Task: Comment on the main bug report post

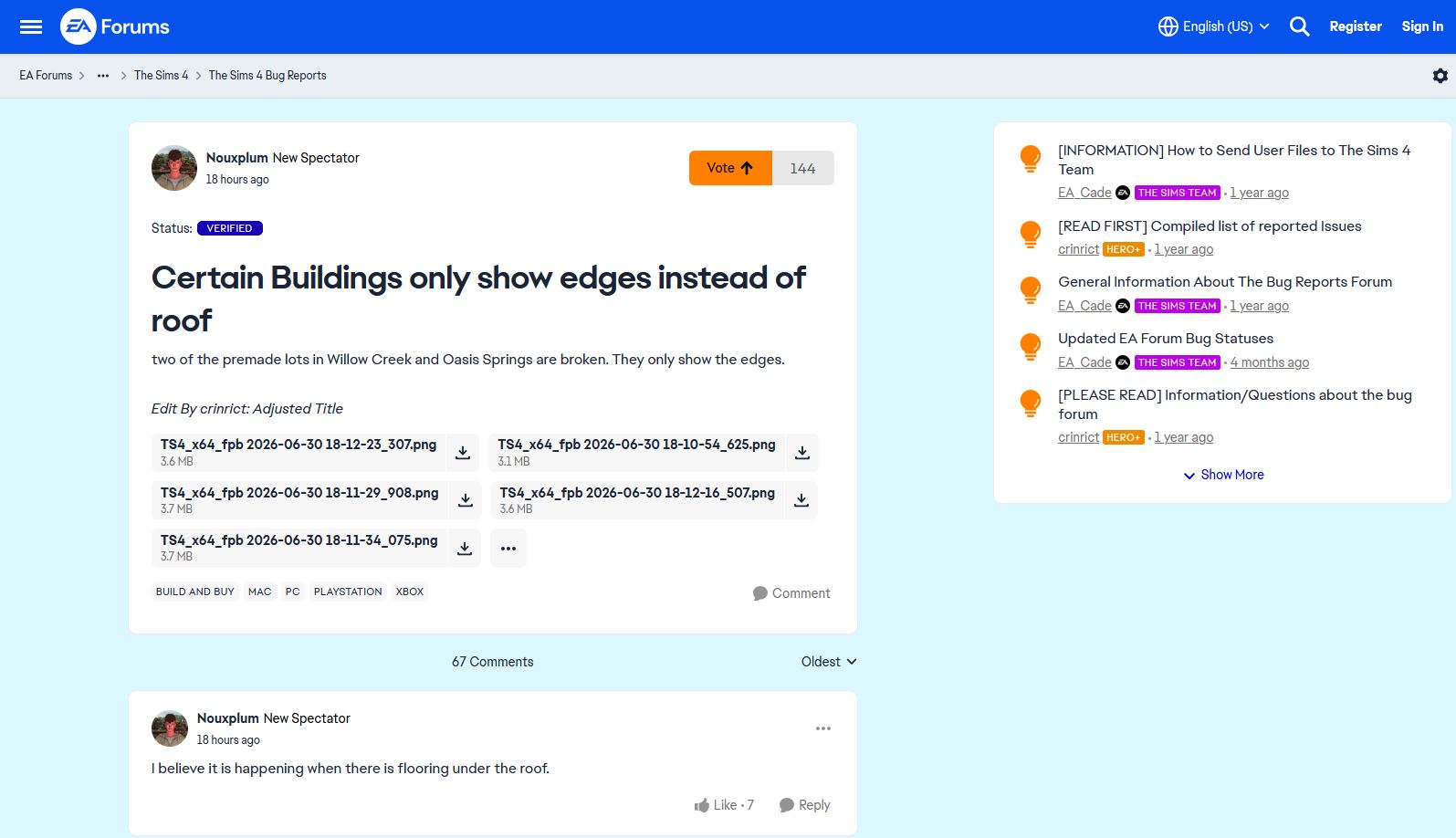Action: (791, 593)
